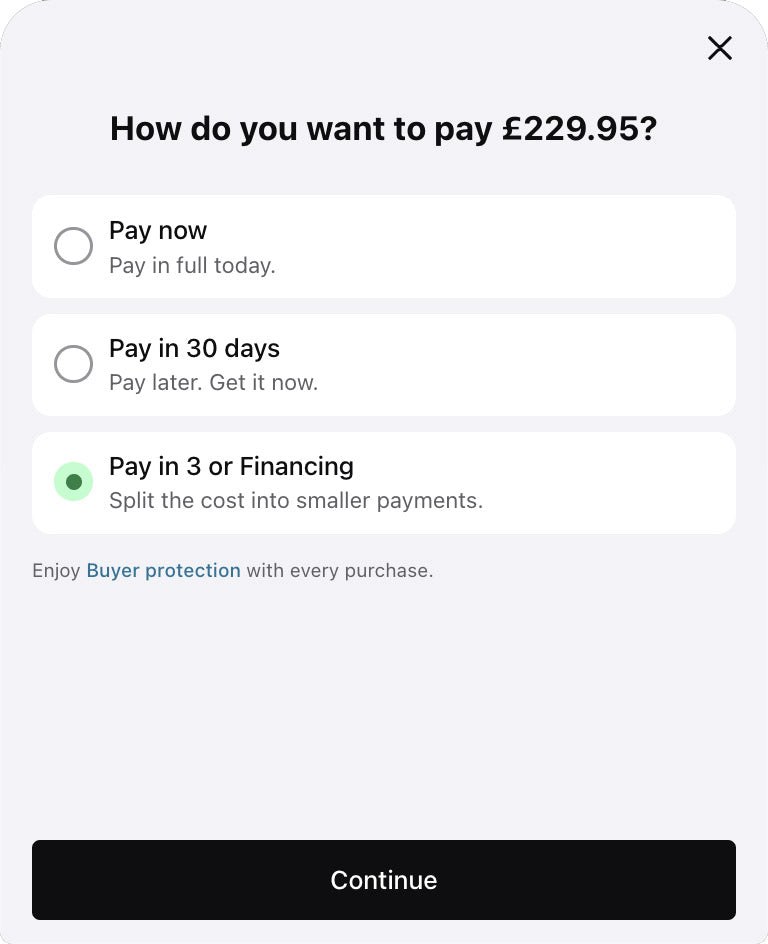This screenshot has width=768, height=944.
Task: Click the "Pay in 3 or Financing" title
Action: (x=231, y=466)
